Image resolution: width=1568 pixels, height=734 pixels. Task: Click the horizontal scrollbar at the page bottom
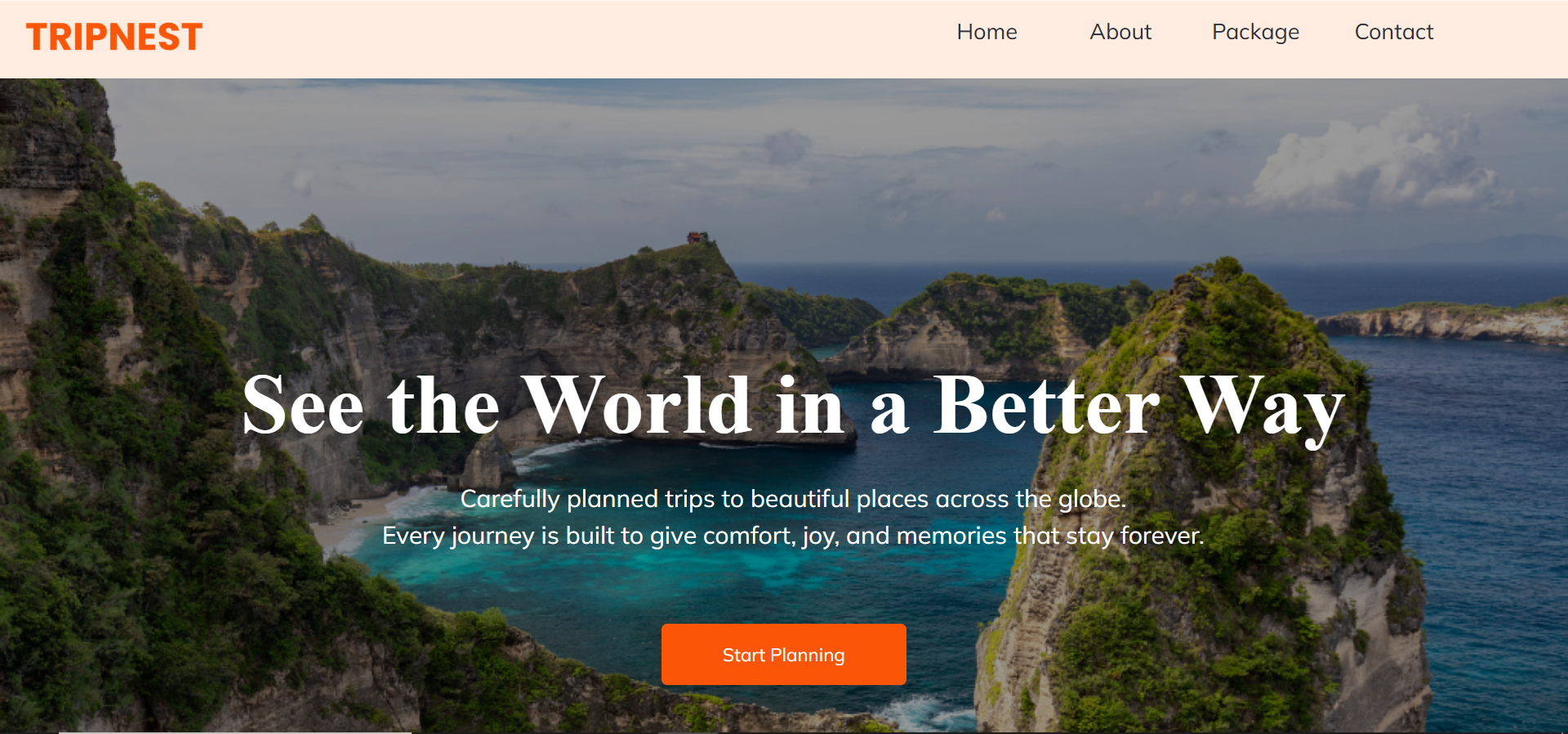[x=235, y=732]
